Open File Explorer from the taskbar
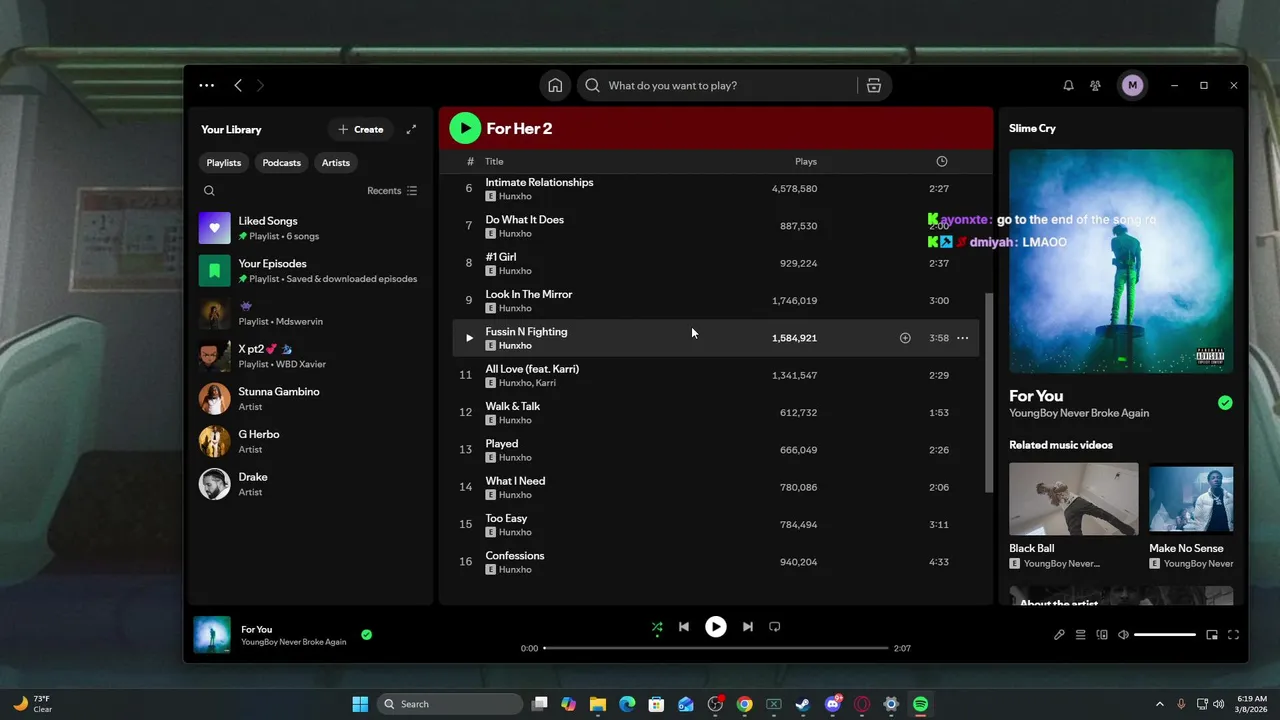Image resolution: width=1280 pixels, height=720 pixels. [598, 704]
